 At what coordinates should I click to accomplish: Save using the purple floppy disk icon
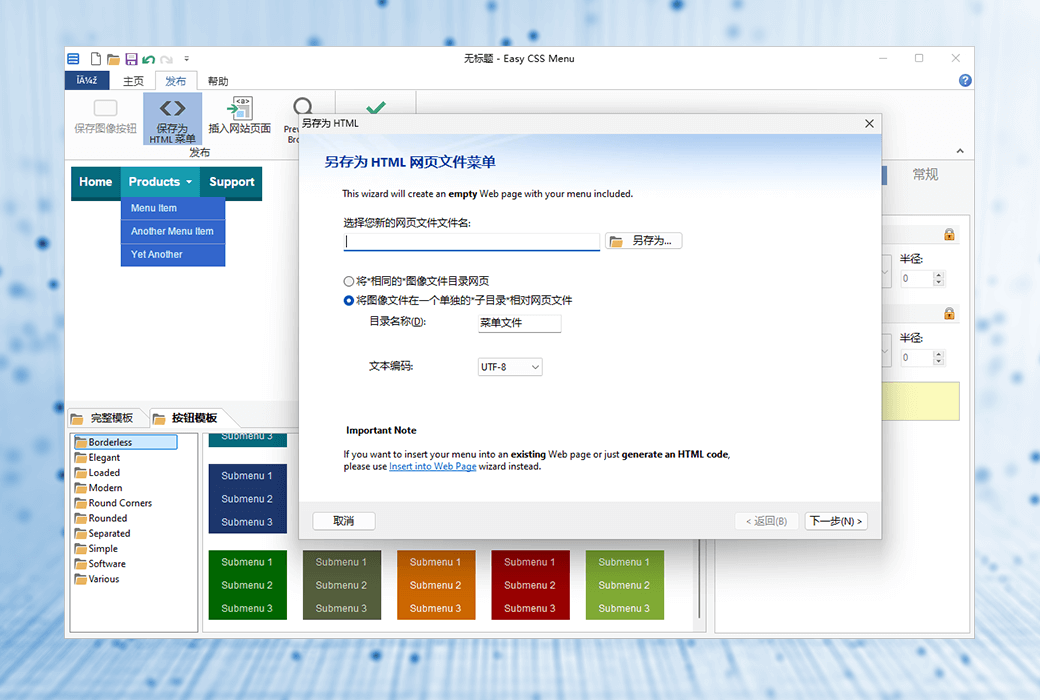coord(131,59)
